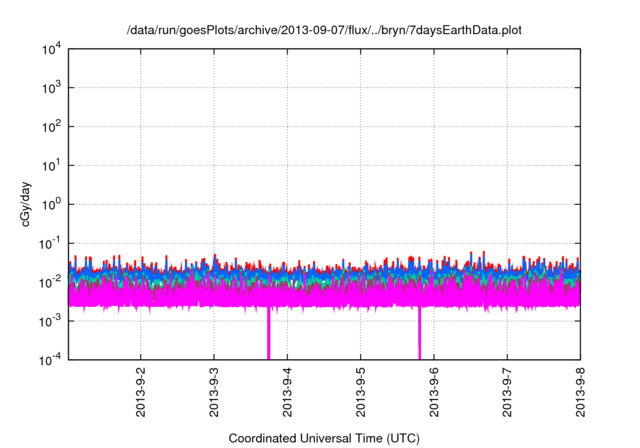Click the 2013-9-2 date tick label
Viewport: 640px width, 448px height.
click(x=141, y=392)
